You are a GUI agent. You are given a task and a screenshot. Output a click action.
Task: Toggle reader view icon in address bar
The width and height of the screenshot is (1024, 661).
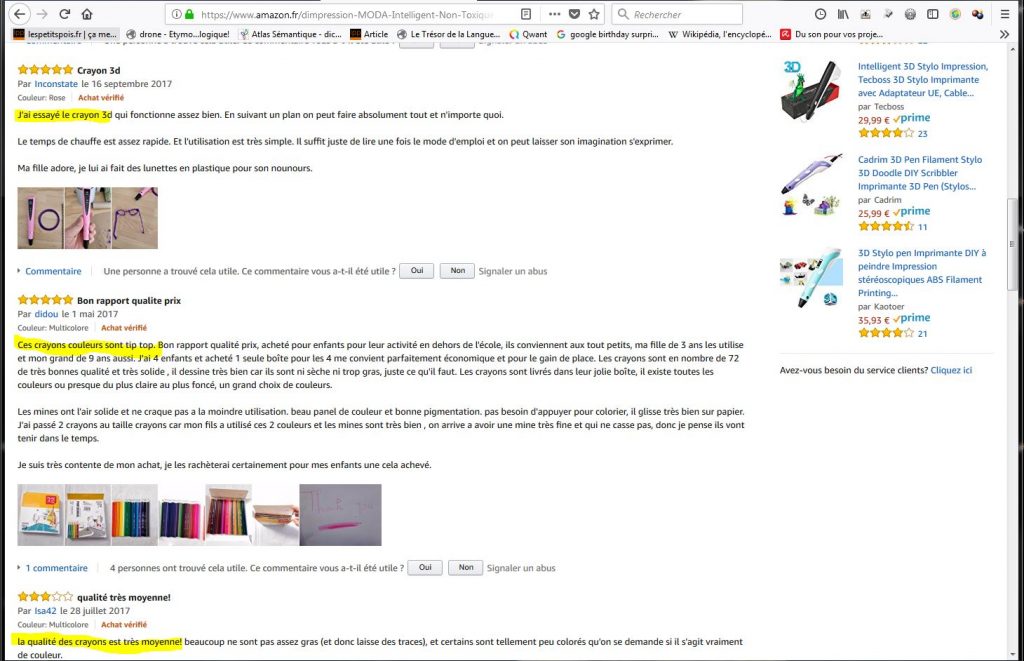[x=526, y=14]
